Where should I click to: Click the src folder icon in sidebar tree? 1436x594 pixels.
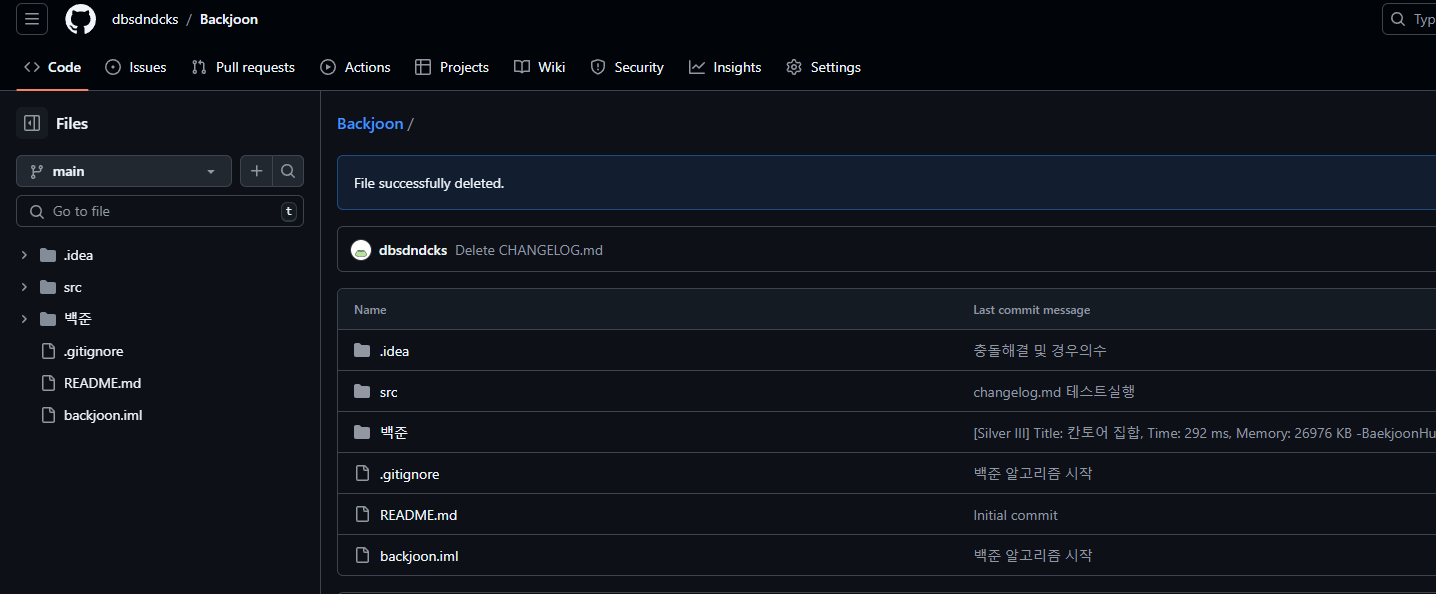click(x=48, y=287)
